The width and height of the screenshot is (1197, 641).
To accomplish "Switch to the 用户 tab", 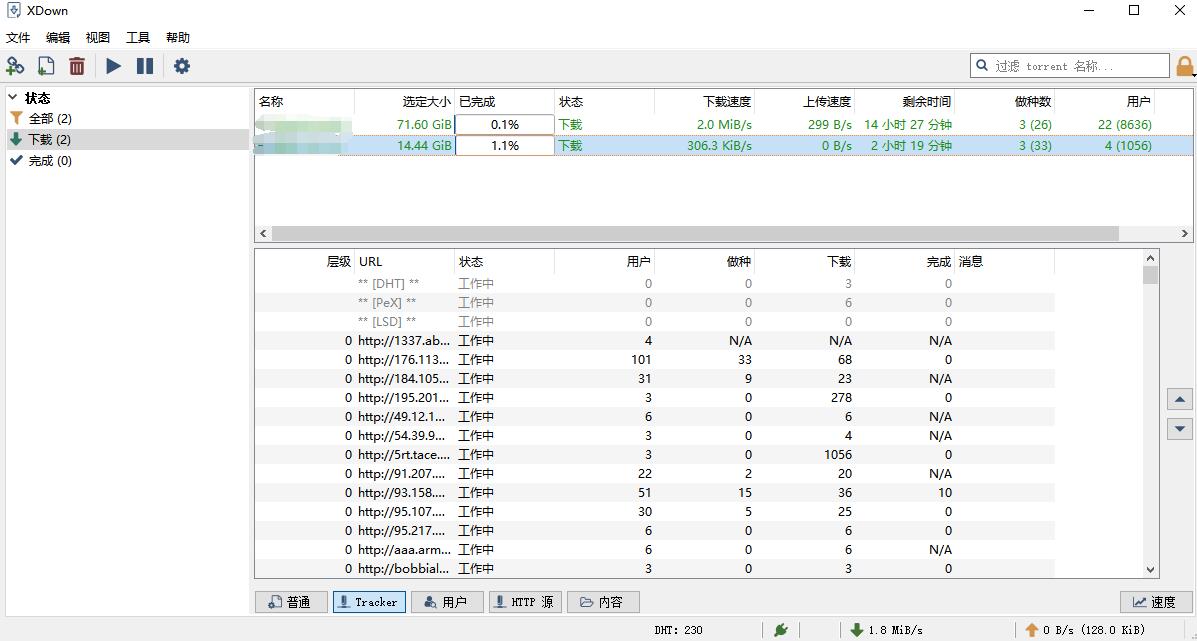I will pos(447,601).
